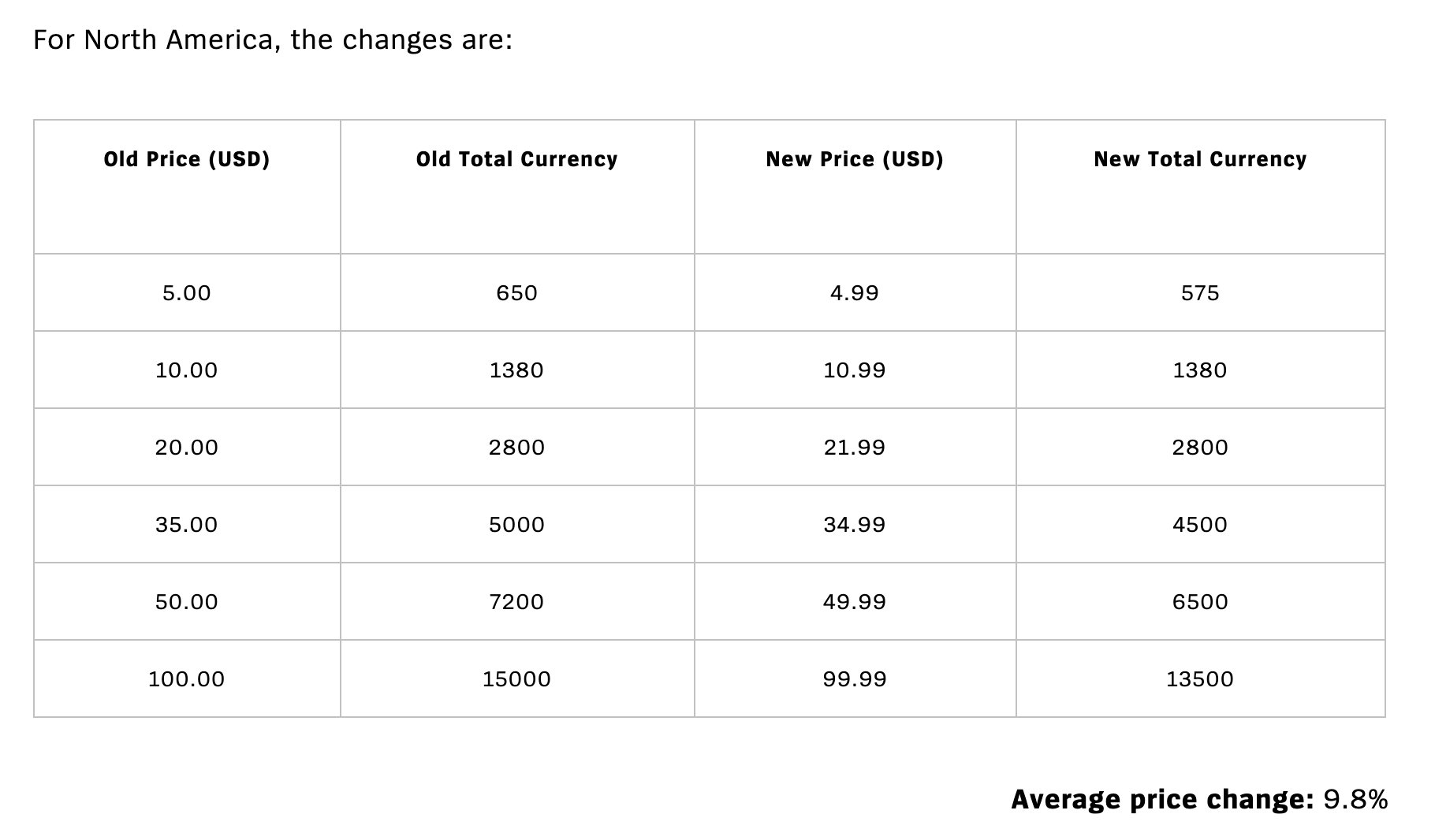Click the 13500 new total currency cell
1435x840 pixels.
coord(1200,679)
